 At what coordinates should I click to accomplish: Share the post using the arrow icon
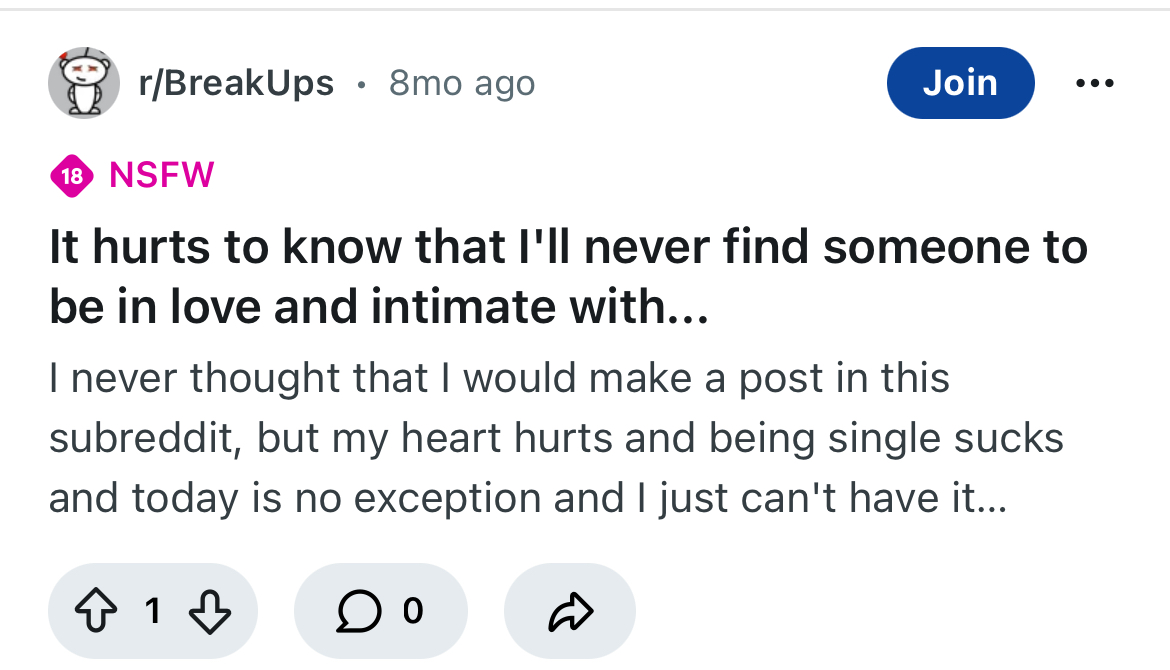point(570,611)
